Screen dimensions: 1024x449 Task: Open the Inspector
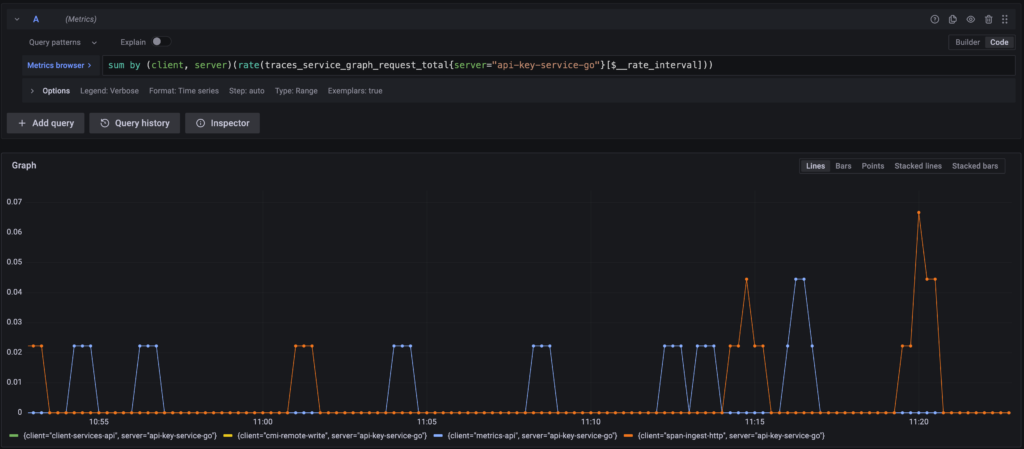coord(223,123)
